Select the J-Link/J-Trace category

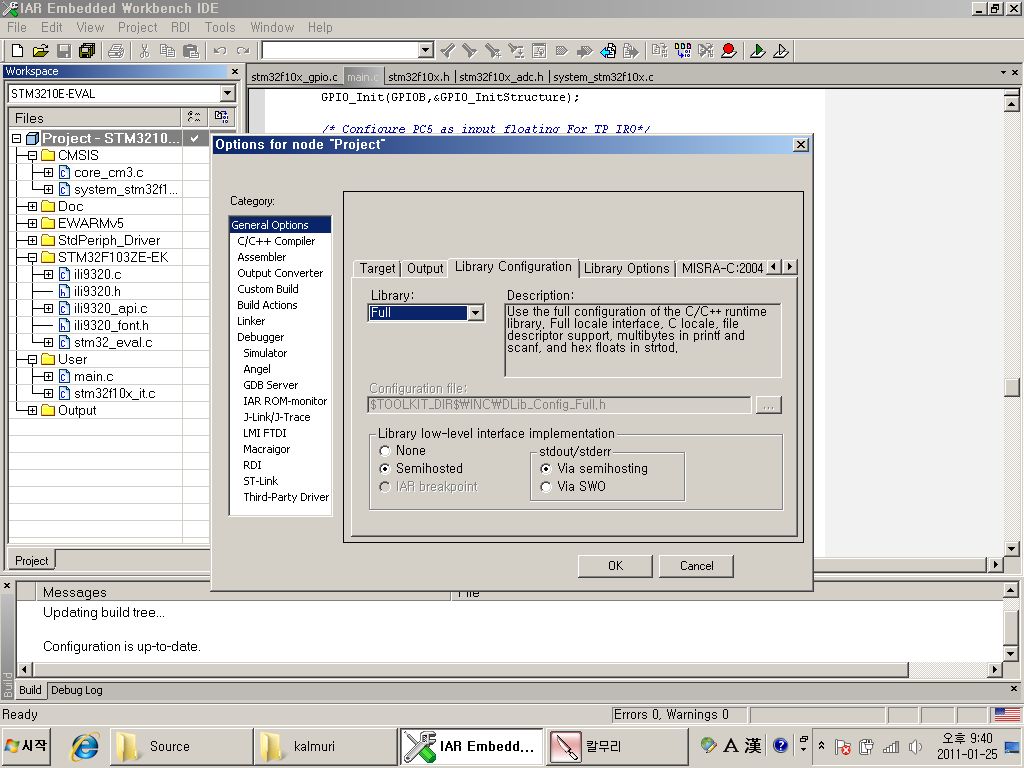click(277, 417)
